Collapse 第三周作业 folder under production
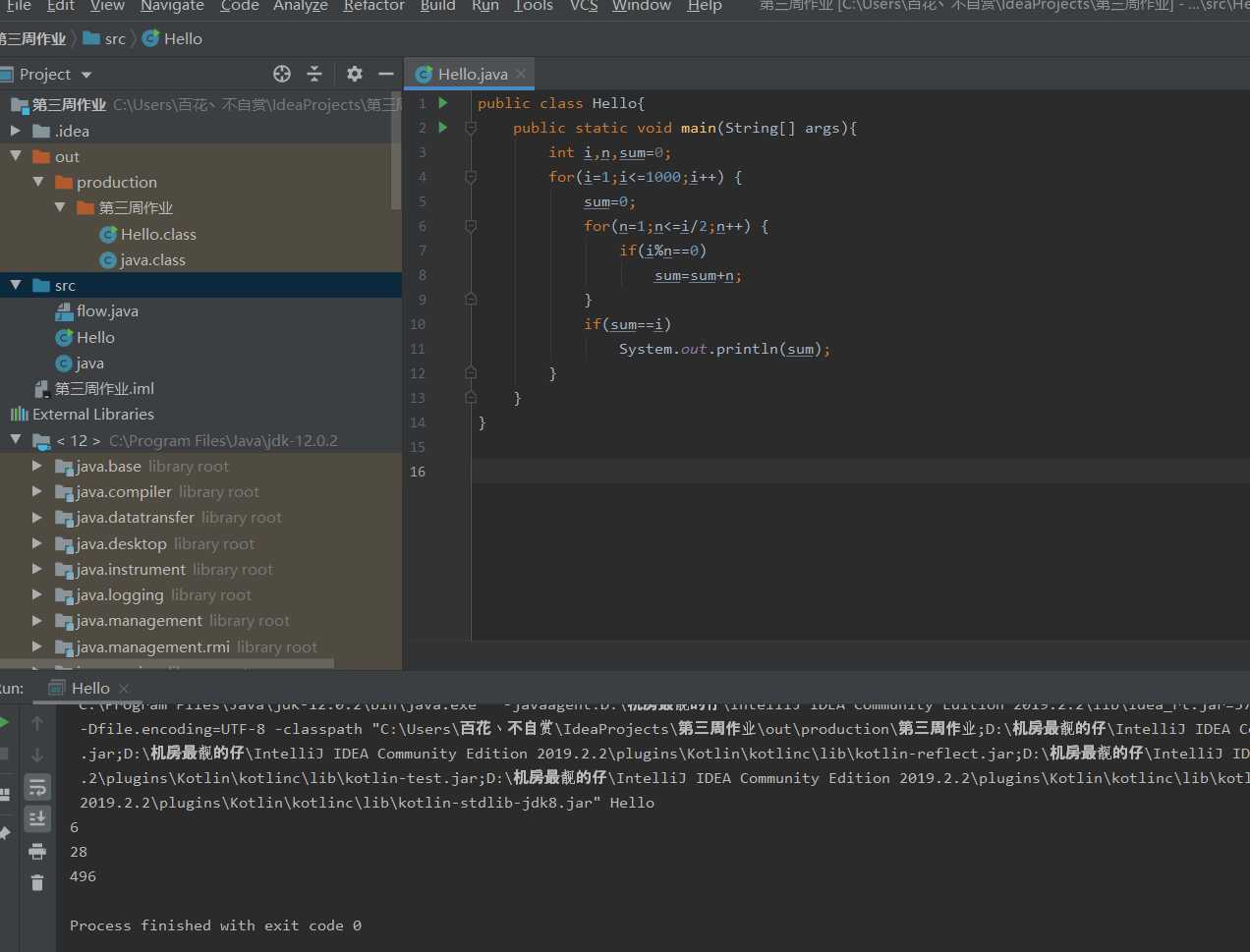1250x952 pixels. 60,206
